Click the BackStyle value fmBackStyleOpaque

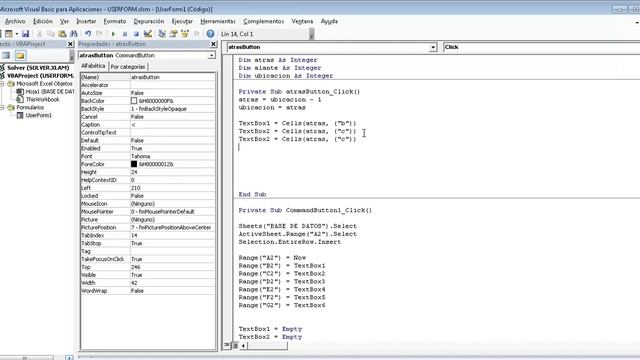coord(172,109)
